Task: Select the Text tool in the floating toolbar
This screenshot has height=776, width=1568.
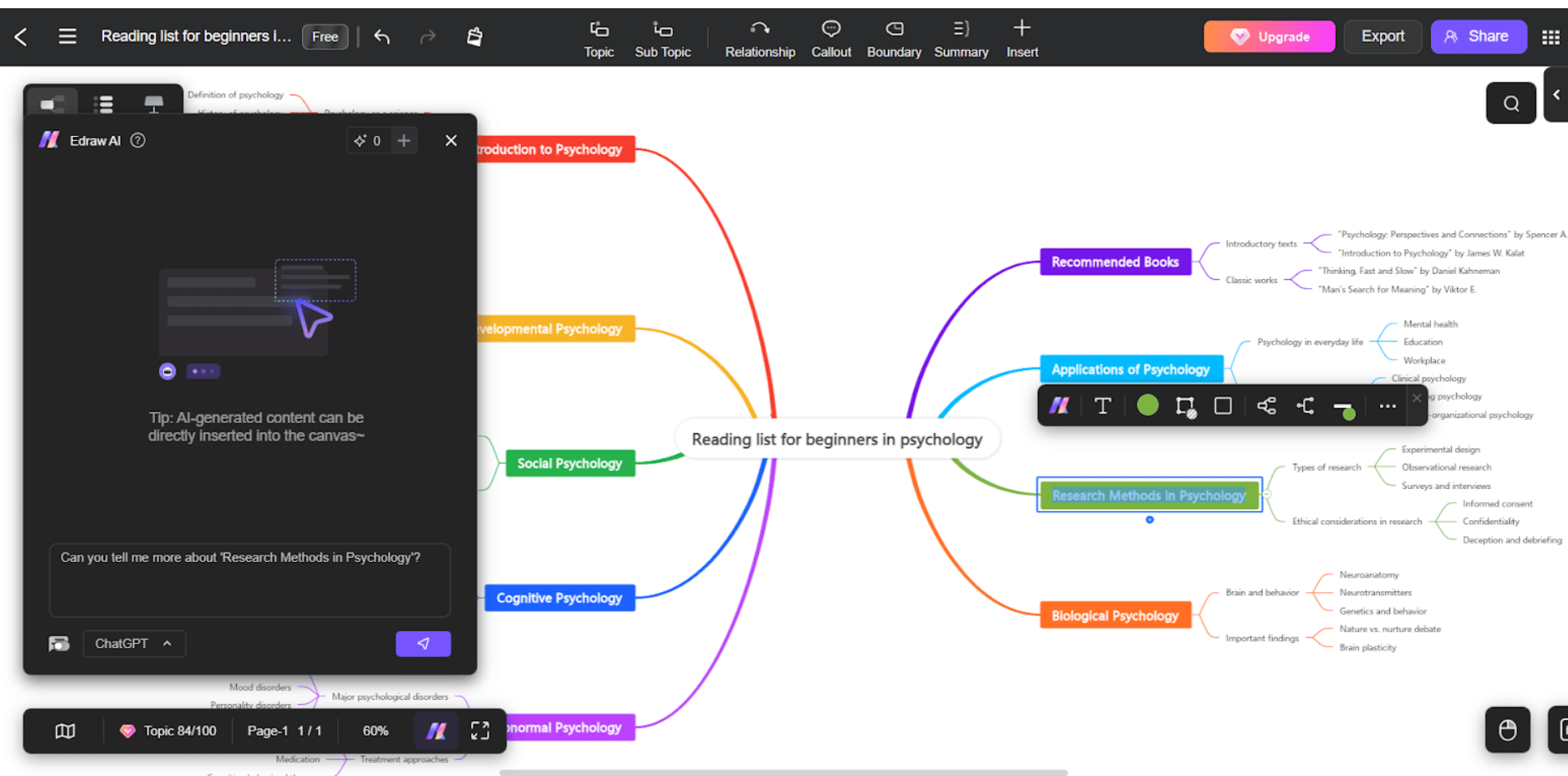Action: (x=1102, y=405)
